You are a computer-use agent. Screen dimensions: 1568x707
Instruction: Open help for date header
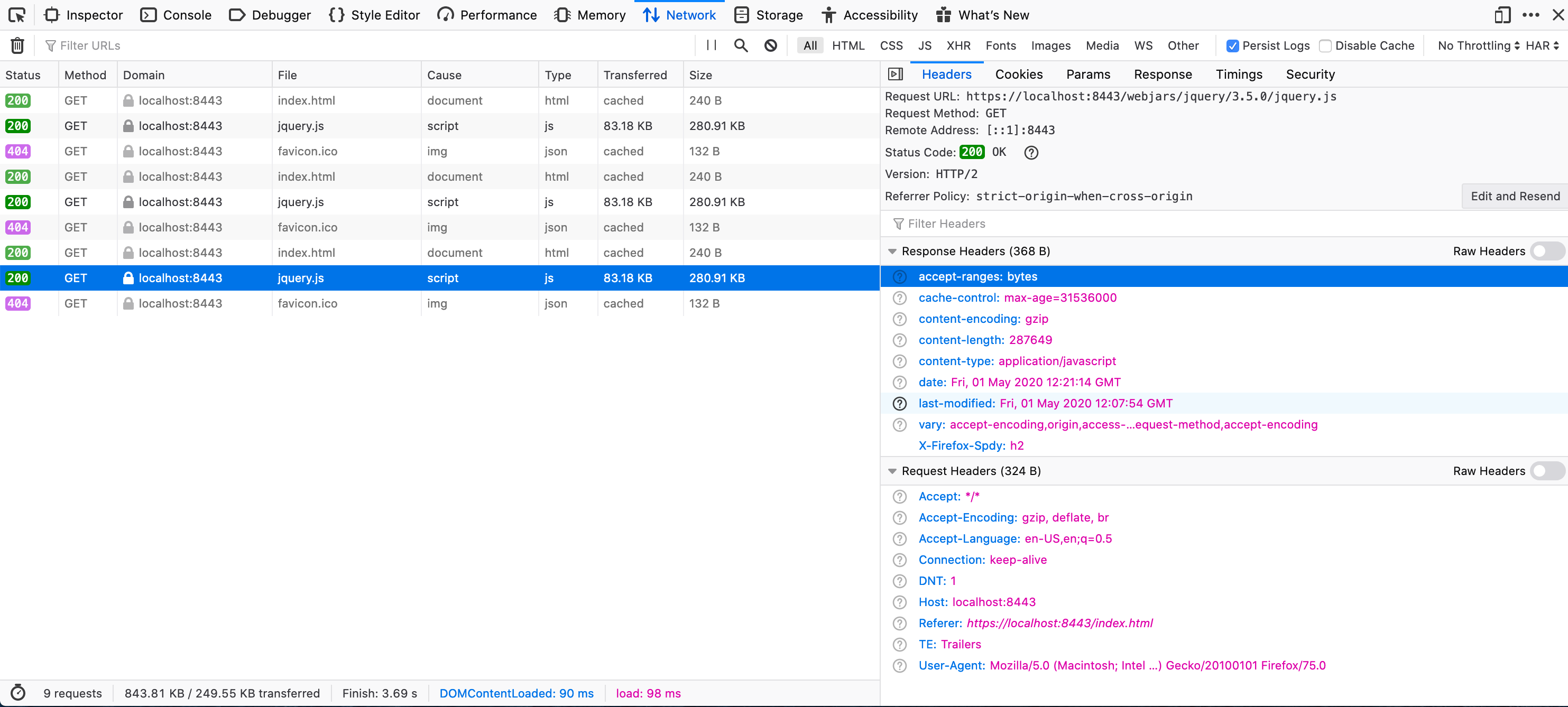point(900,382)
